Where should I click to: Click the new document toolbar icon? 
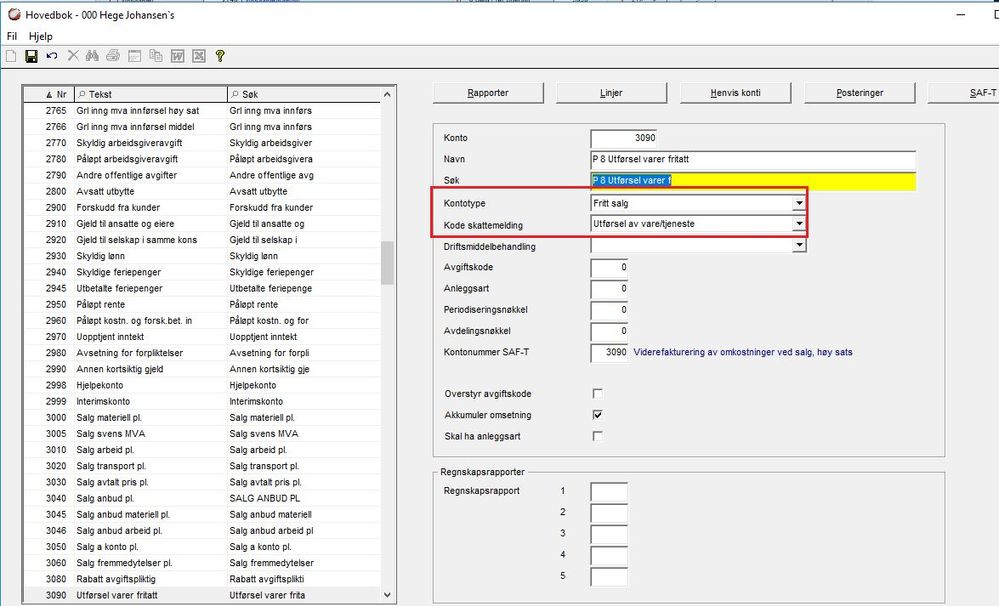(x=11, y=56)
